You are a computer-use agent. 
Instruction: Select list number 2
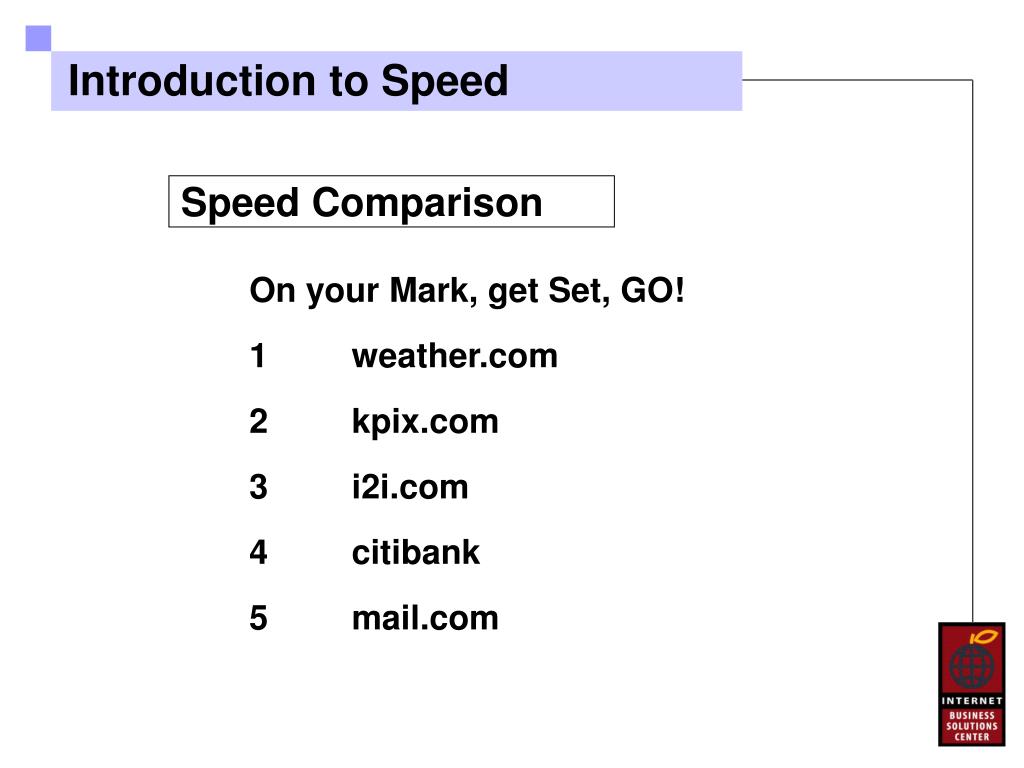[x=258, y=422]
